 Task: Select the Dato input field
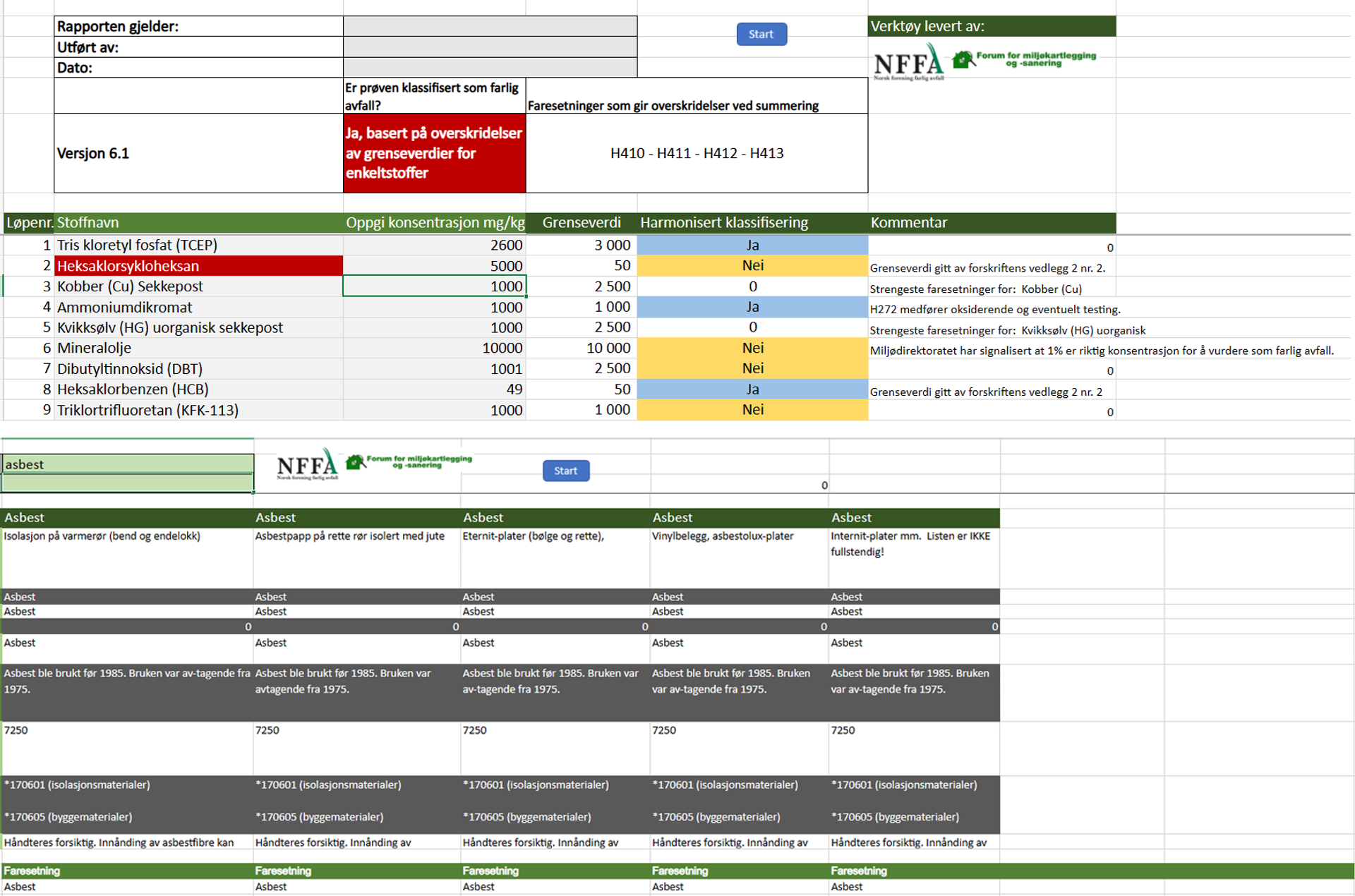(490, 68)
